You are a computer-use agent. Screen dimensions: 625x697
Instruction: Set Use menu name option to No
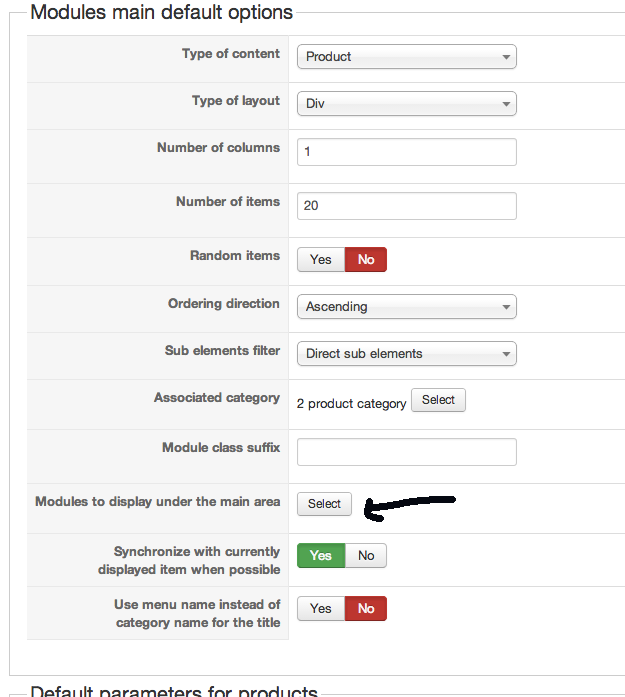click(366, 609)
